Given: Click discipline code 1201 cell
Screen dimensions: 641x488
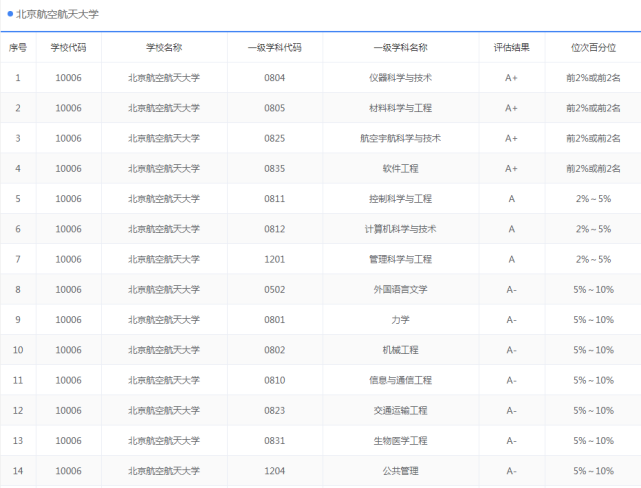Looking at the screenshot, I should click(x=275, y=259).
